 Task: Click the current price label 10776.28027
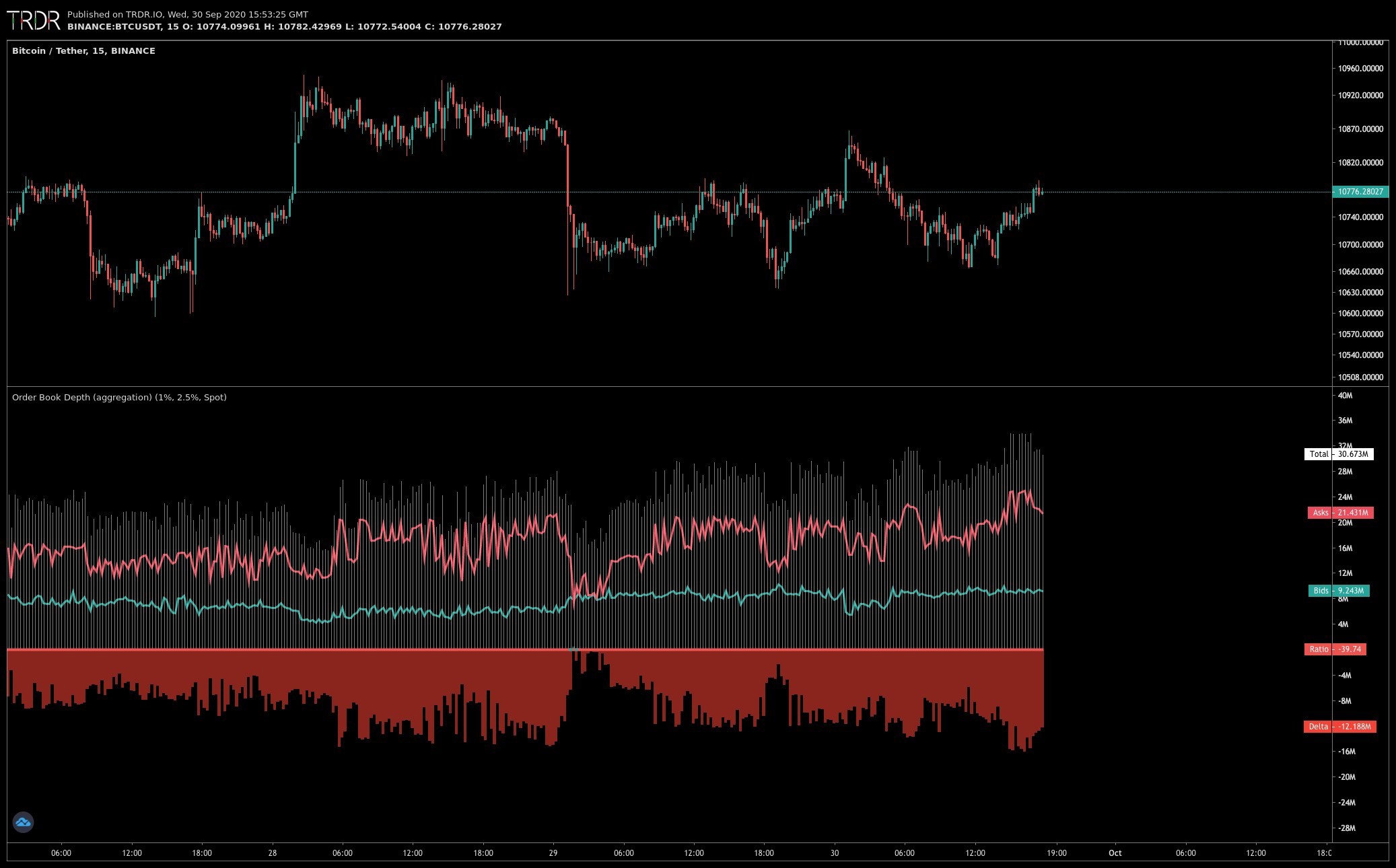1360,192
